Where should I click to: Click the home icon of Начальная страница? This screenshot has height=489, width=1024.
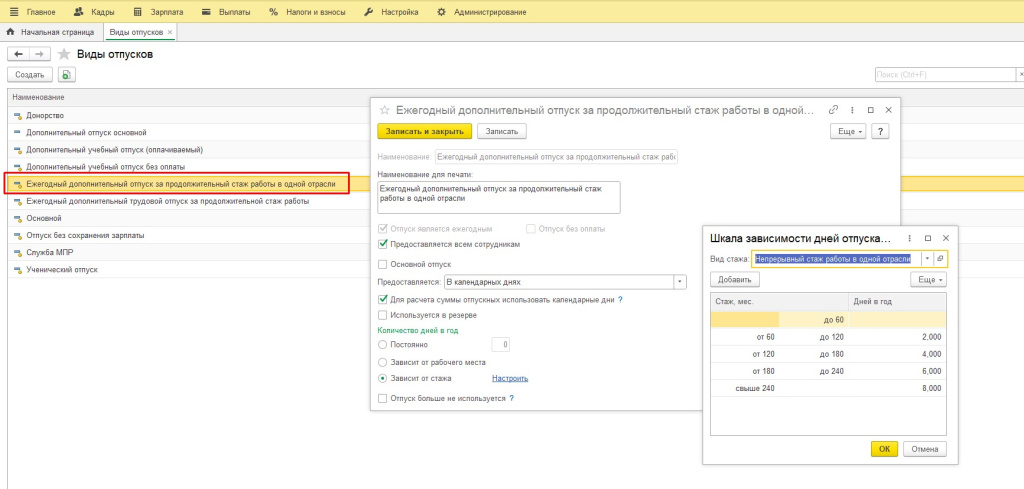click(11, 32)
